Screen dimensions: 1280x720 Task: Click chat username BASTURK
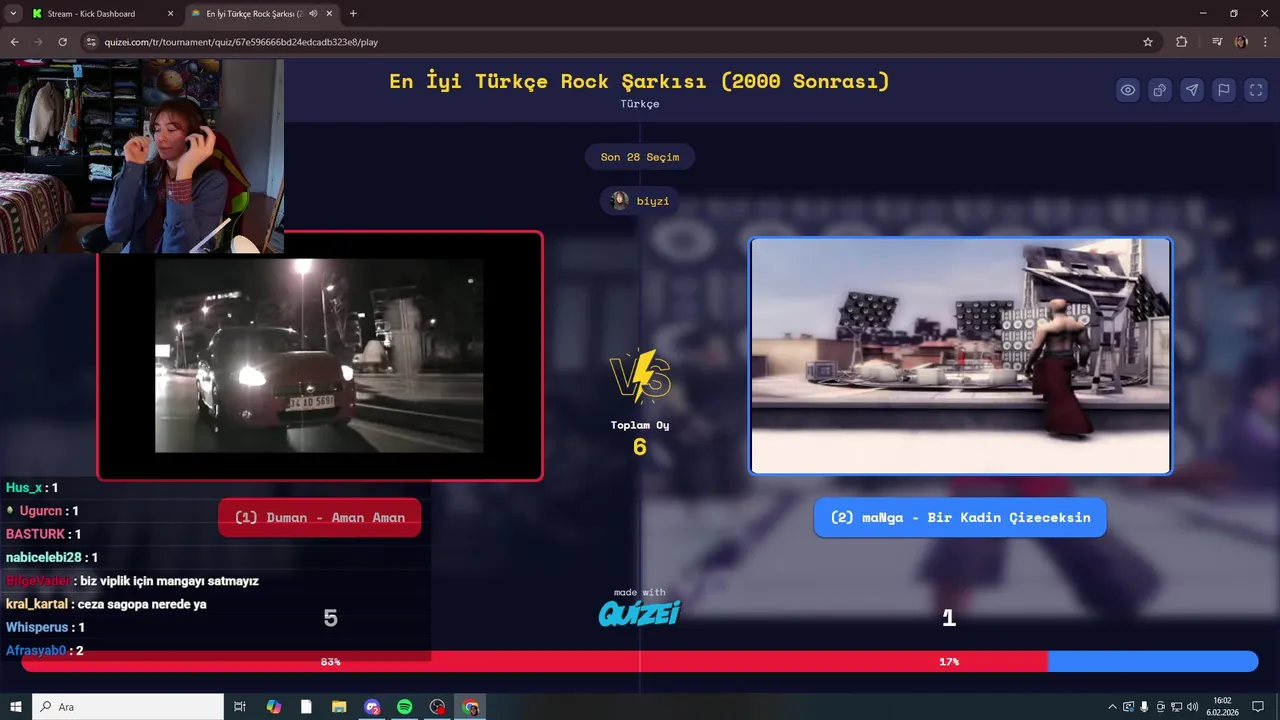(x=35, y=534)
